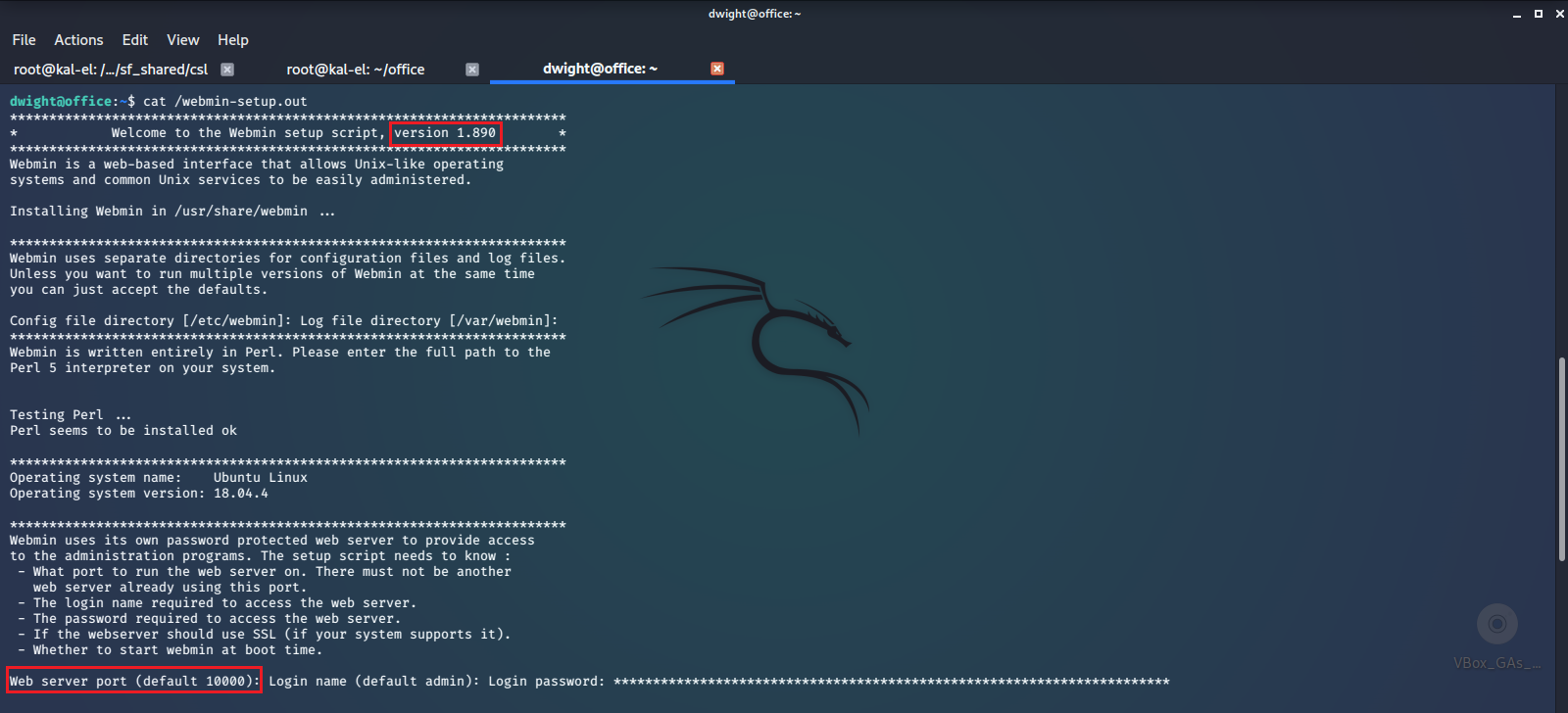This screenshot has width=1568, height=713.
Task: Click the 'dwight@office' prompt text
Action: click(x=61, y=101)
